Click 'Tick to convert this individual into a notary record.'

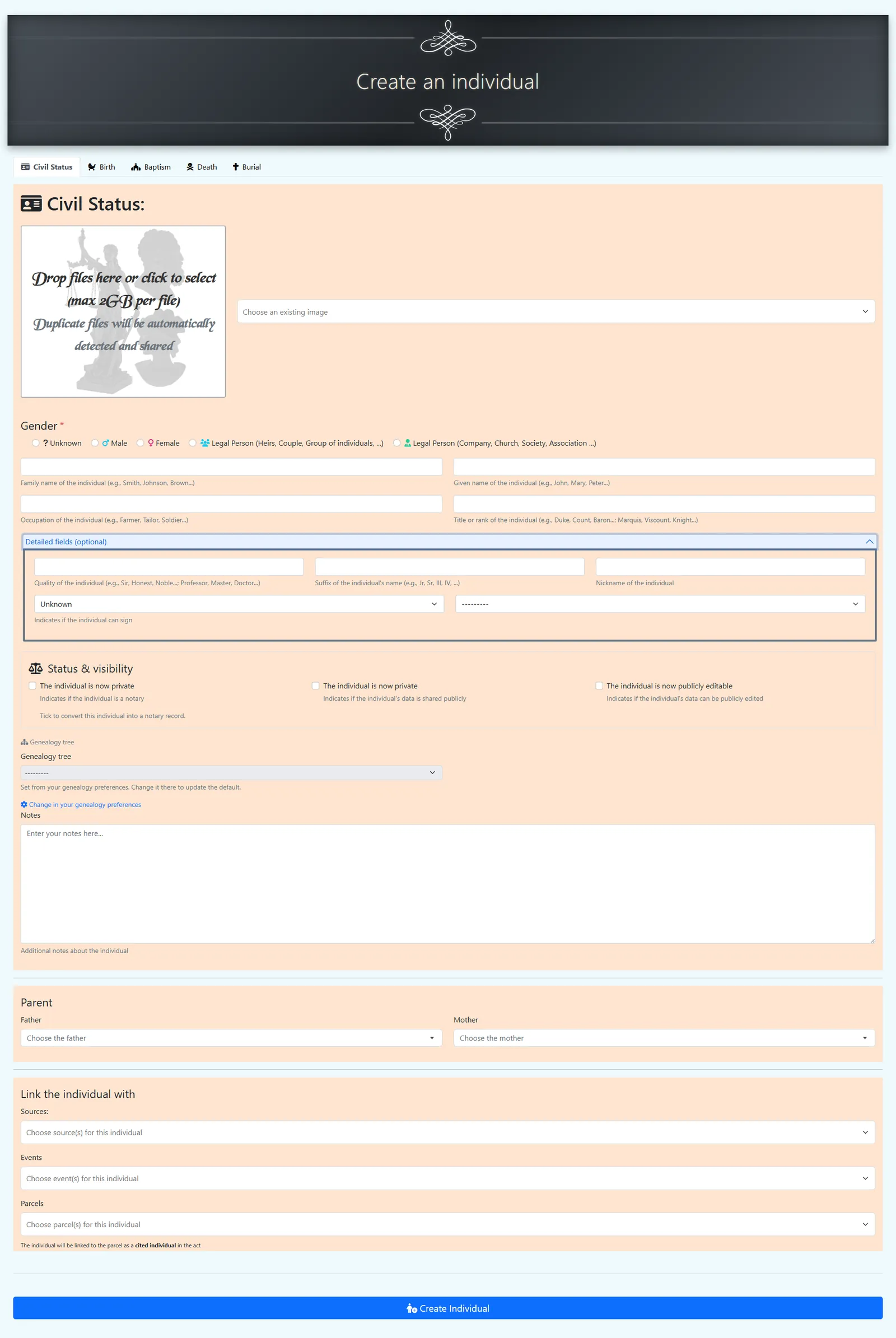click(x=113, y=716)
